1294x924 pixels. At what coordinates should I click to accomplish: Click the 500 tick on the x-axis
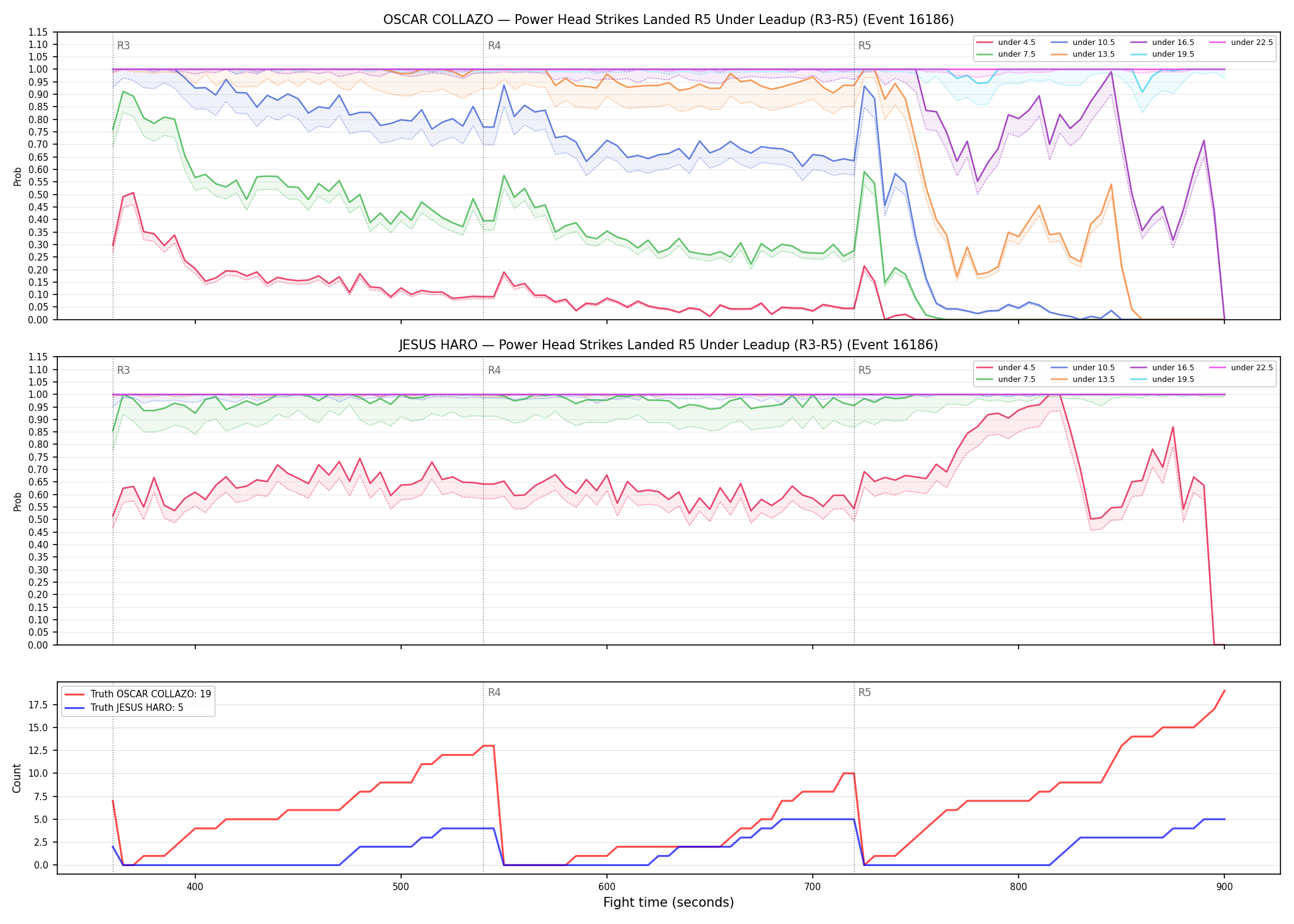point(401,886)
